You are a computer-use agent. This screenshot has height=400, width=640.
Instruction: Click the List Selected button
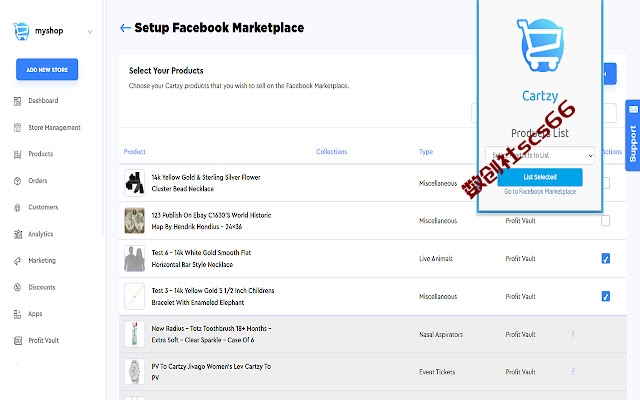click(x=540, y=177)
